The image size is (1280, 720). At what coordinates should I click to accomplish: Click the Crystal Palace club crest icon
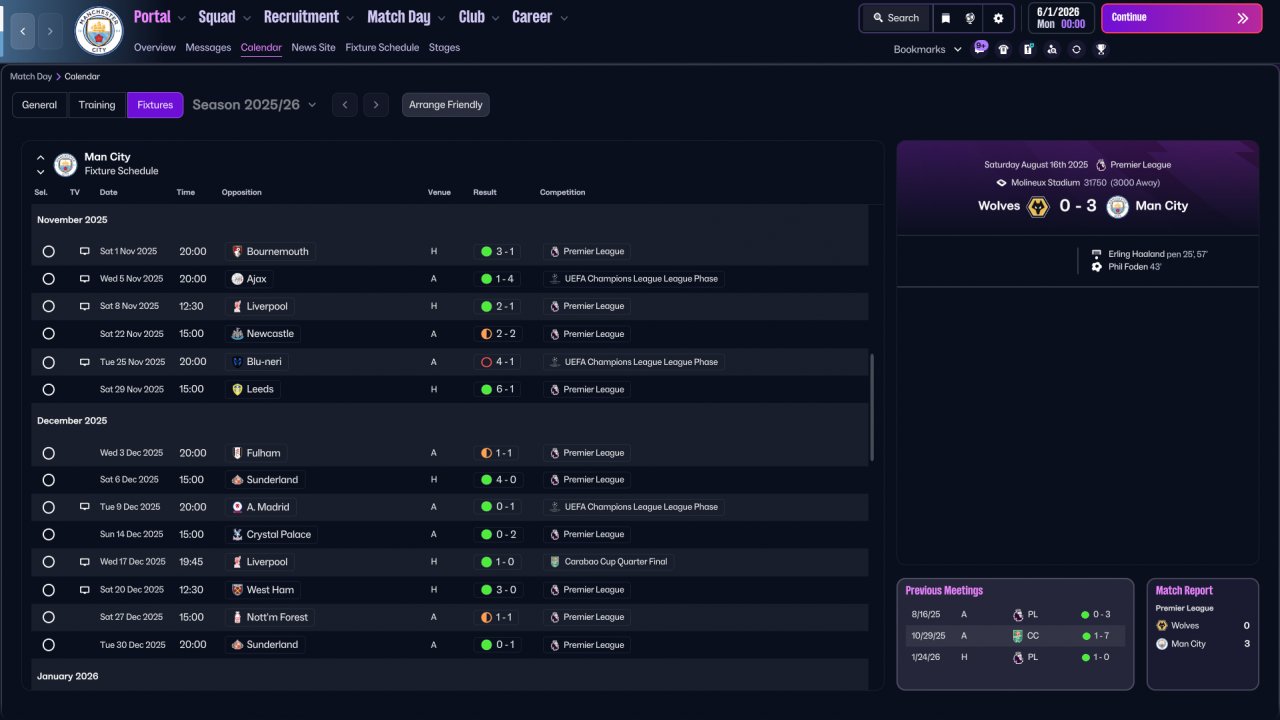237,534
